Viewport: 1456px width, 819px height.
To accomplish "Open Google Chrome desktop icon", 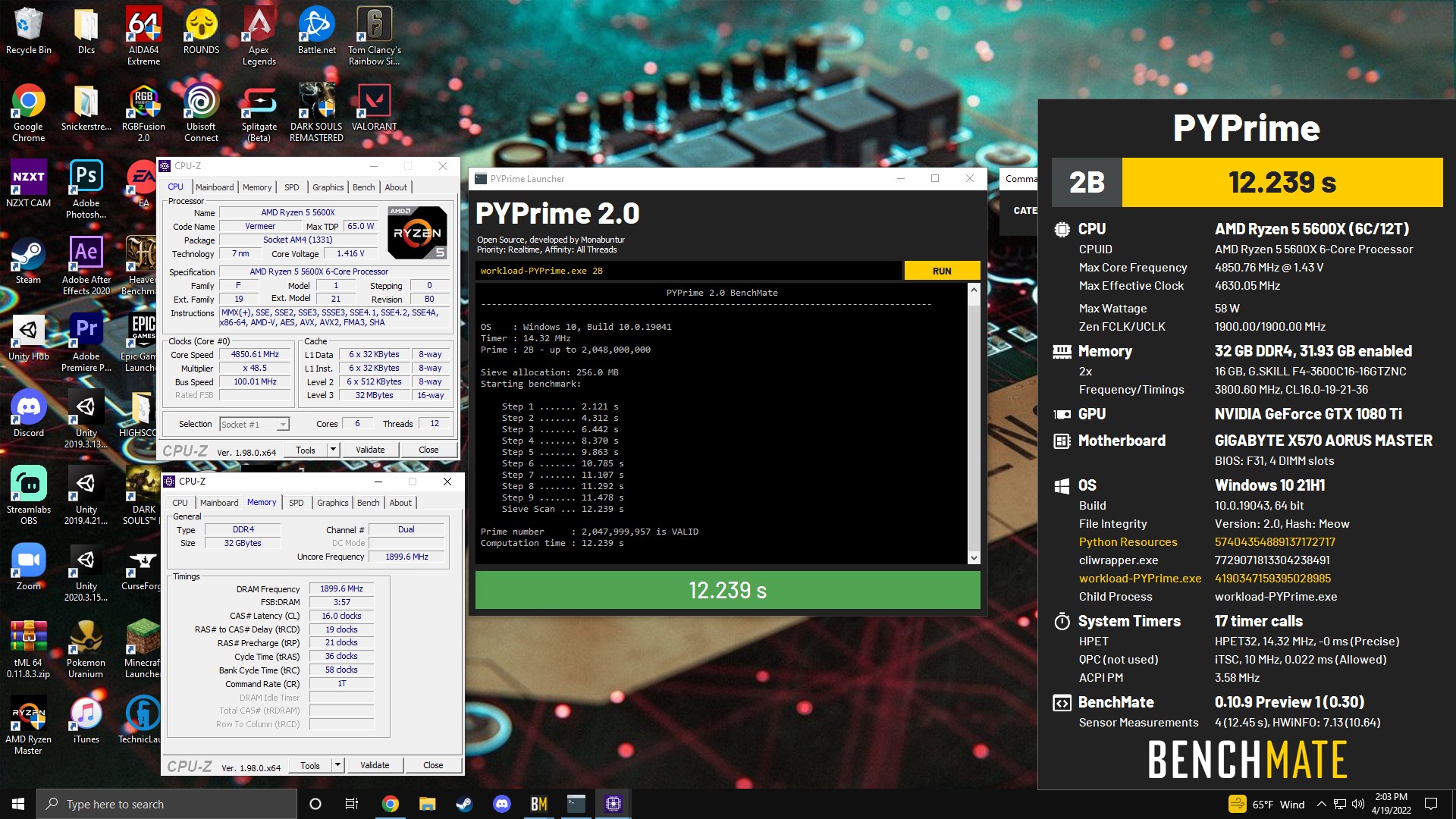I will (x=29, y=113).
